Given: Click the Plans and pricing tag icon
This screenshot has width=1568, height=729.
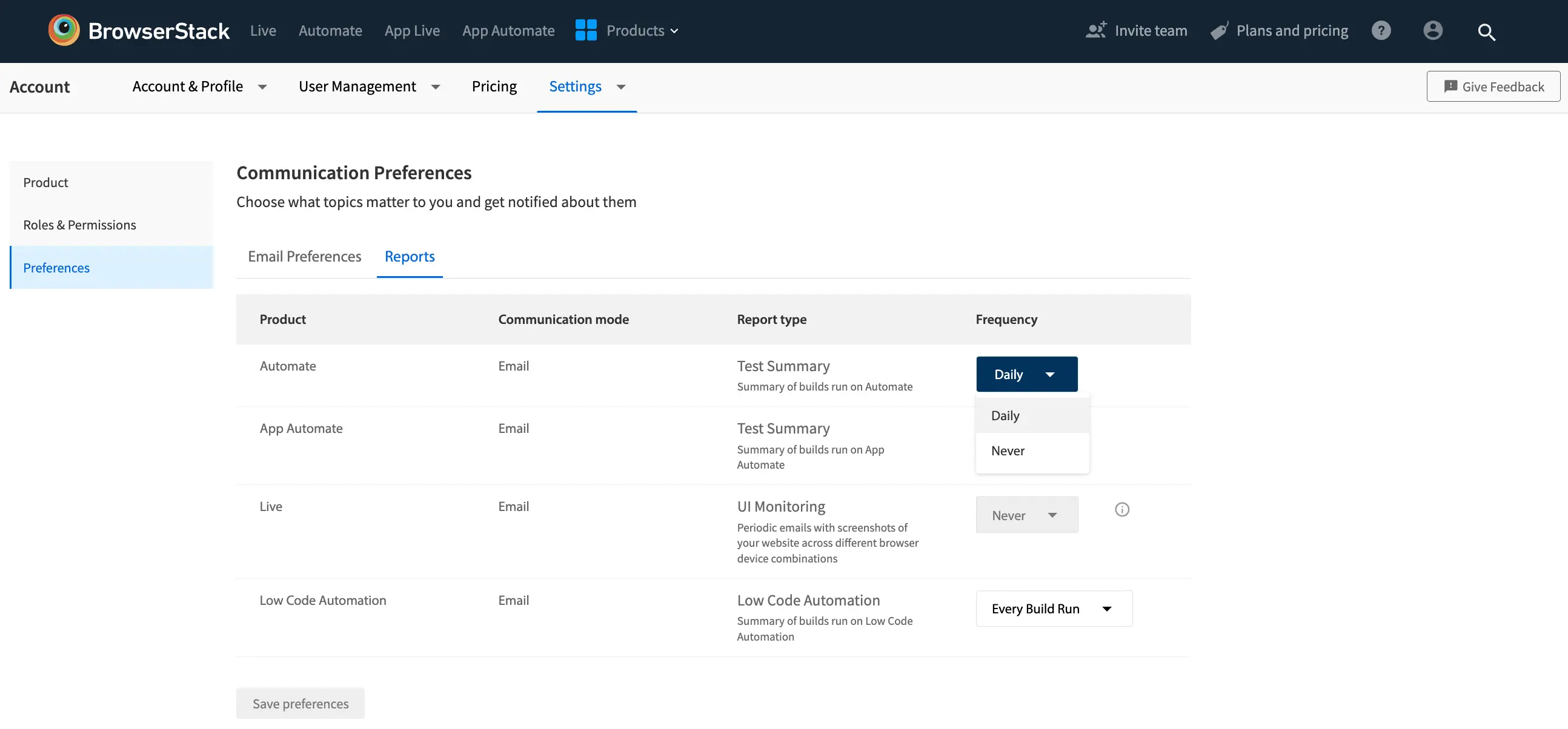Looking at the screenshot, I should point(1219,31).
